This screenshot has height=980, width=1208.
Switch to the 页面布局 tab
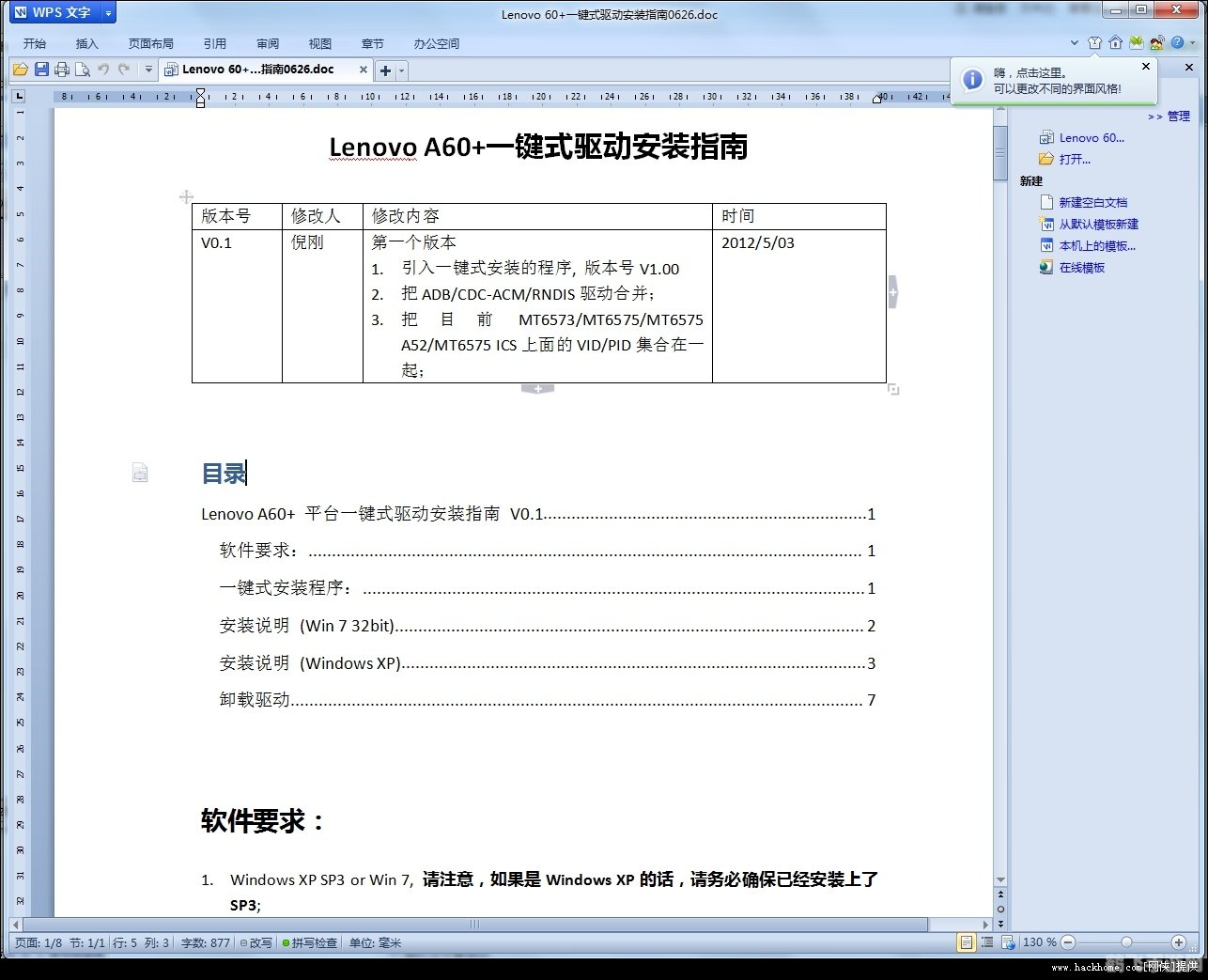click(x=151, y=43)
